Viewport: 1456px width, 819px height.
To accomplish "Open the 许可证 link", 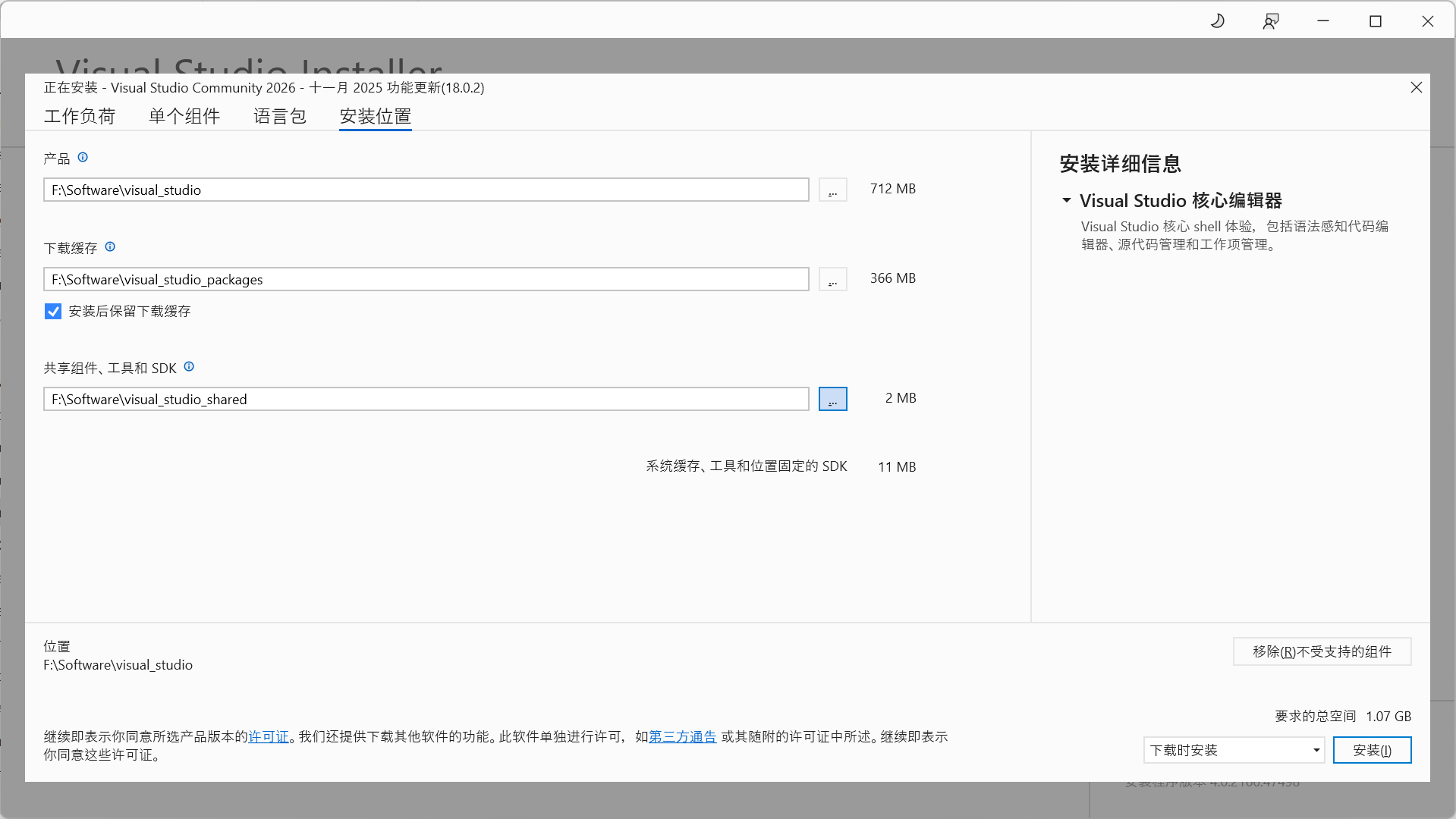I will tap(269, 737).
